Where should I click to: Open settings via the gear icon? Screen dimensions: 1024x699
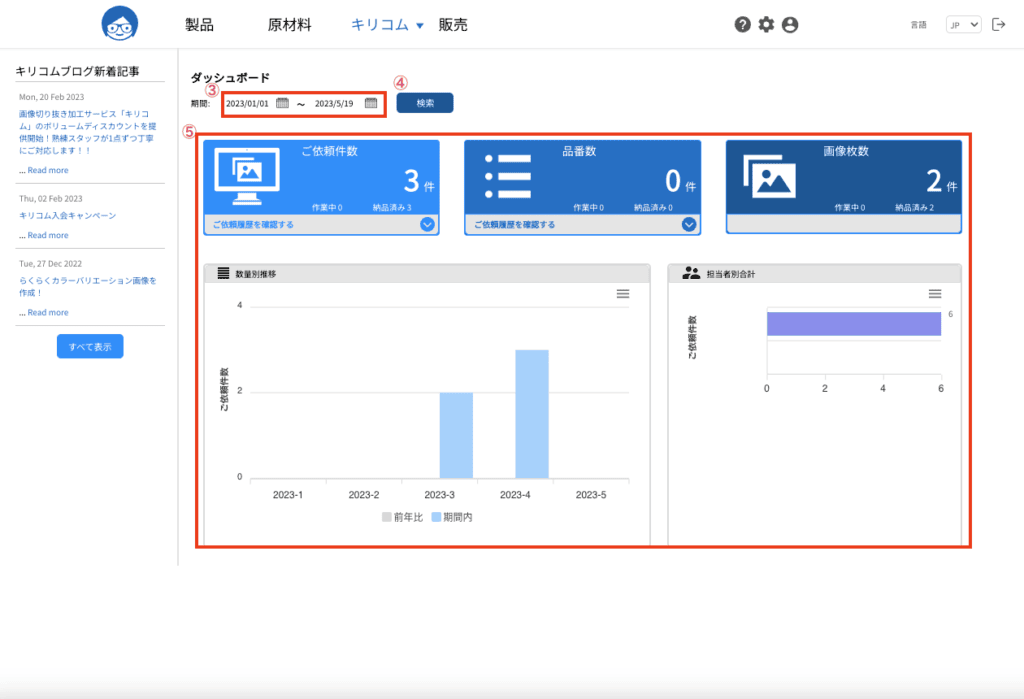point(766,25)
